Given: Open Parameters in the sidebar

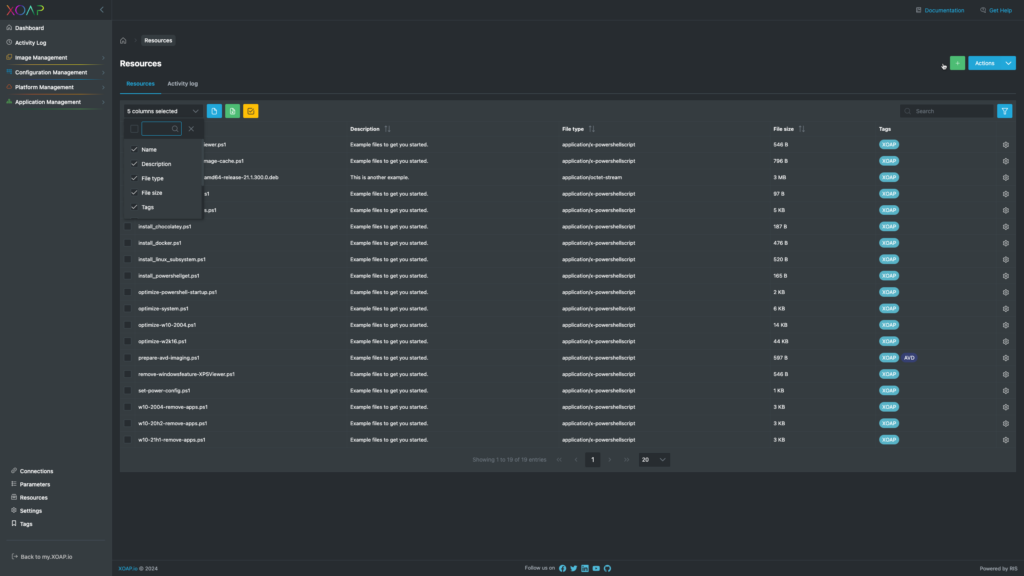Looking at the screenshot, I should [35, 485].
